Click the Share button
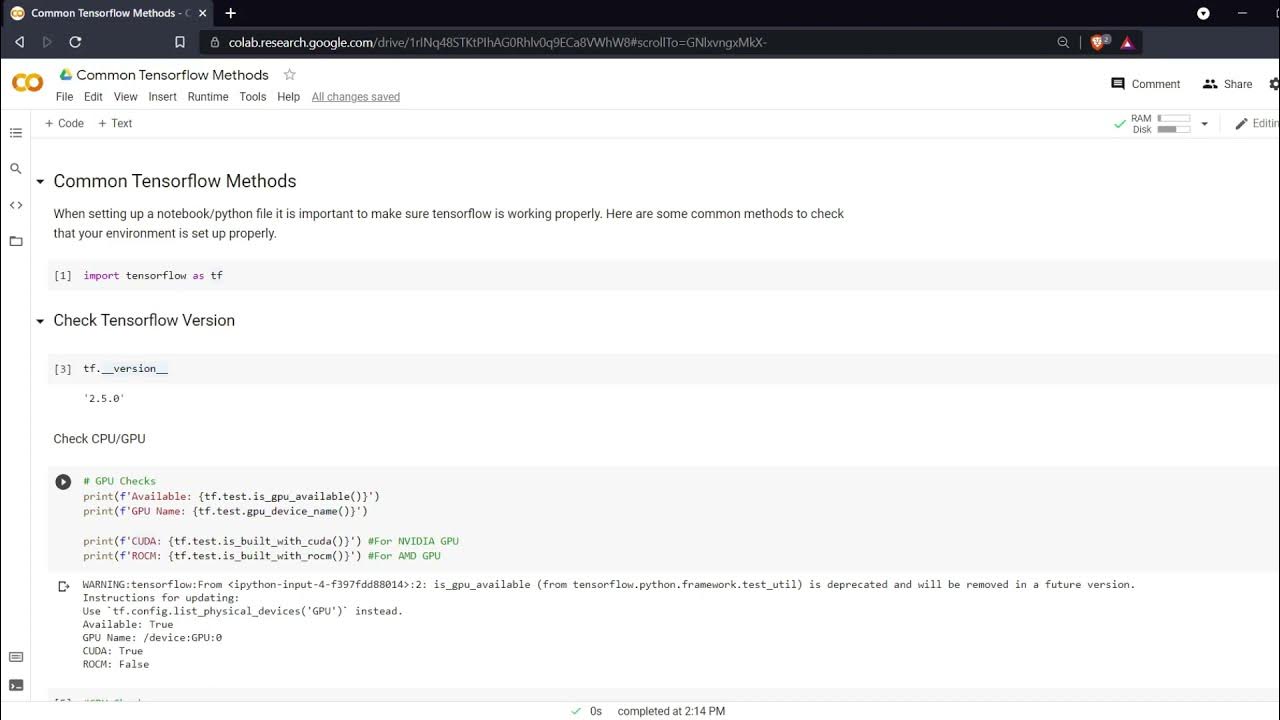This screenshot has height=720, width=1280. pyautogui.click(x=1227, y=84)
